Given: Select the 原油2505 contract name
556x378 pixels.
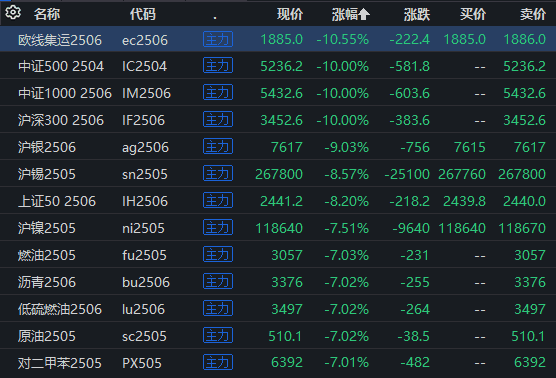Looking at the screenshot, I should pyautogui.click(x=47, y=336).
